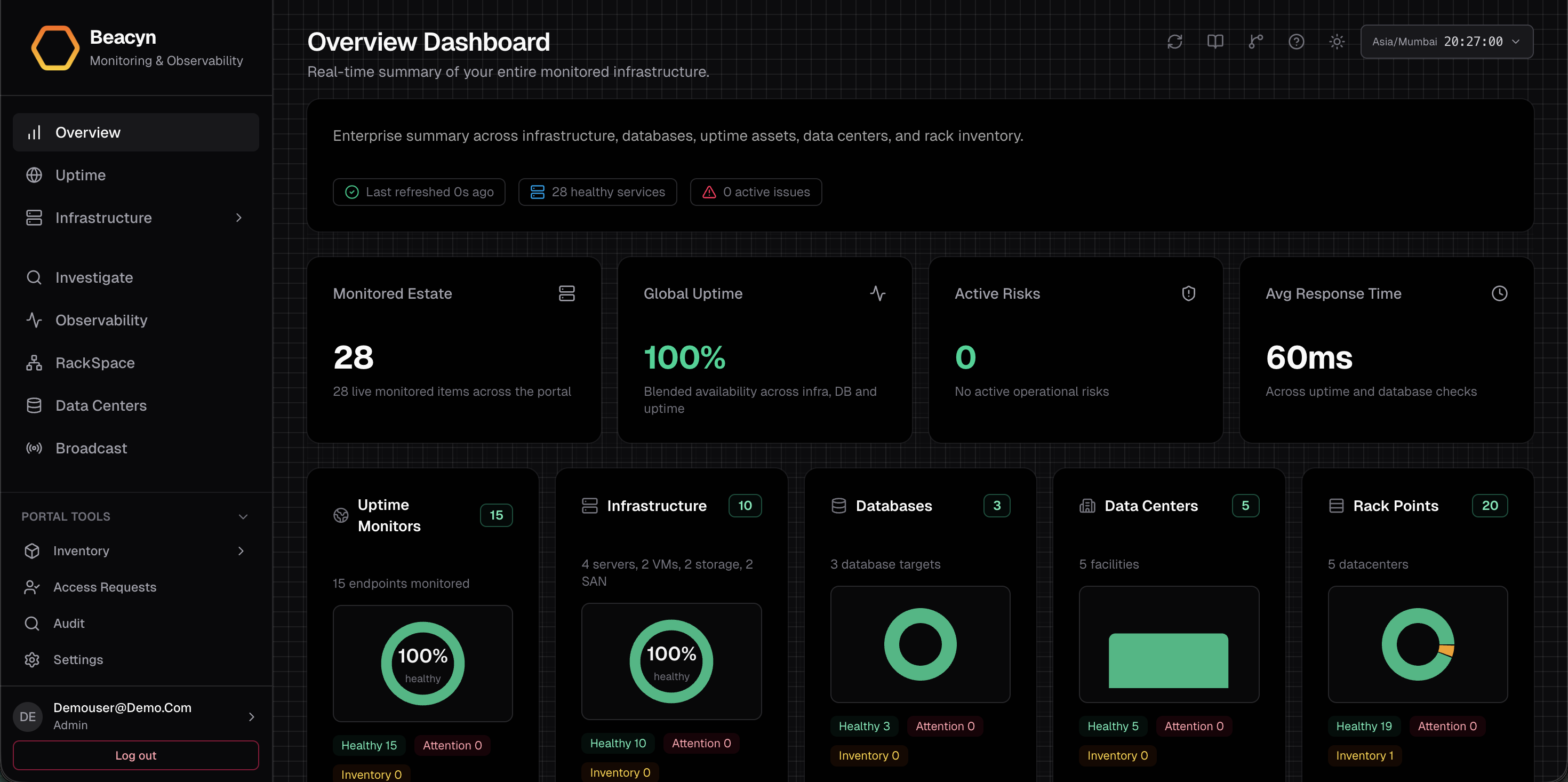Click the 28 healthy services badge
This screenshot has width=1568, height=782.
point(597,192)
